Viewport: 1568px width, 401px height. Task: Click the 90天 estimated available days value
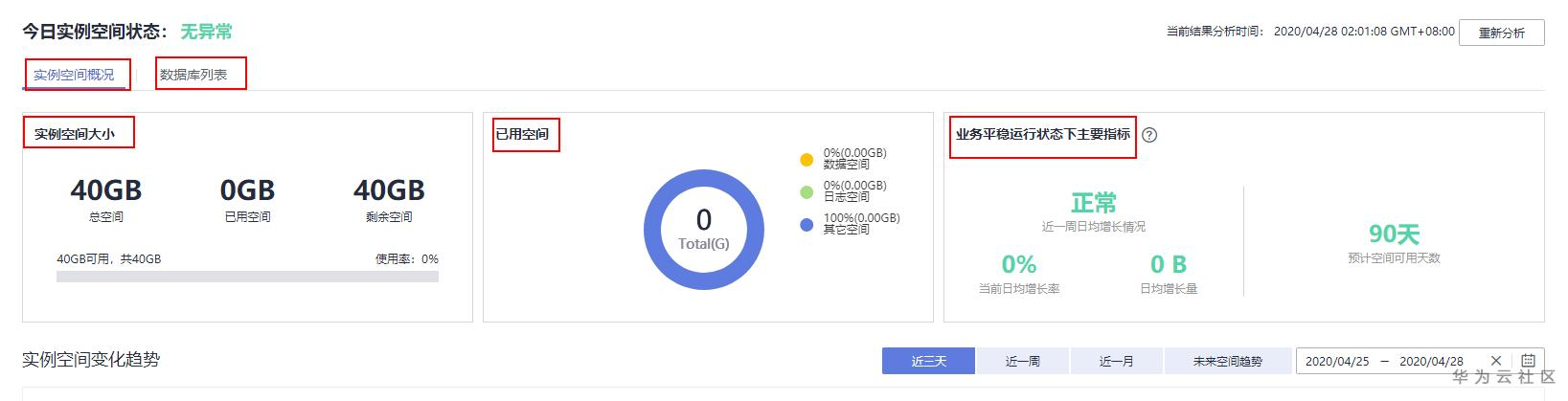click(1394, 234)
